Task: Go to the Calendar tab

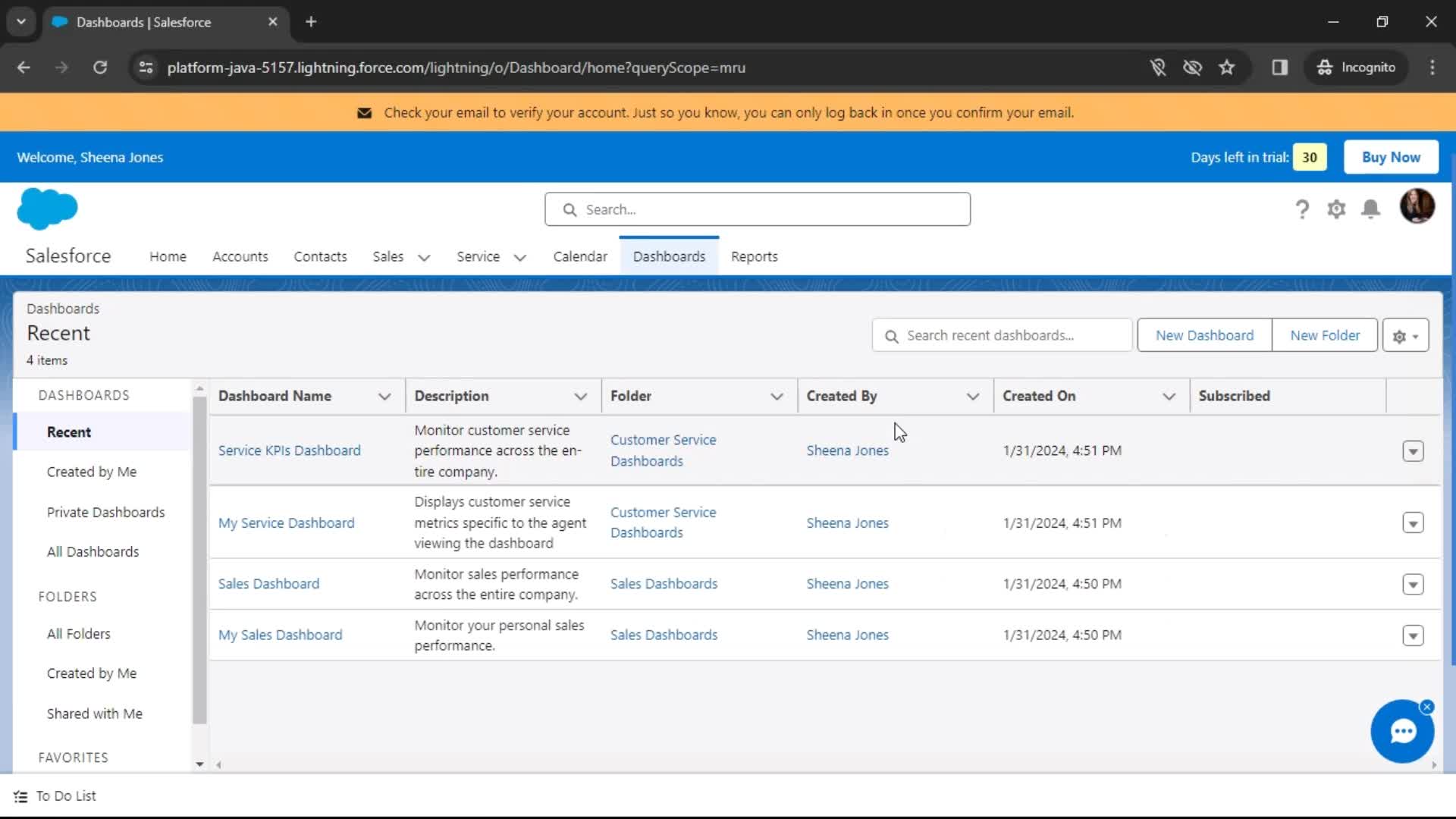Action: 580,256
